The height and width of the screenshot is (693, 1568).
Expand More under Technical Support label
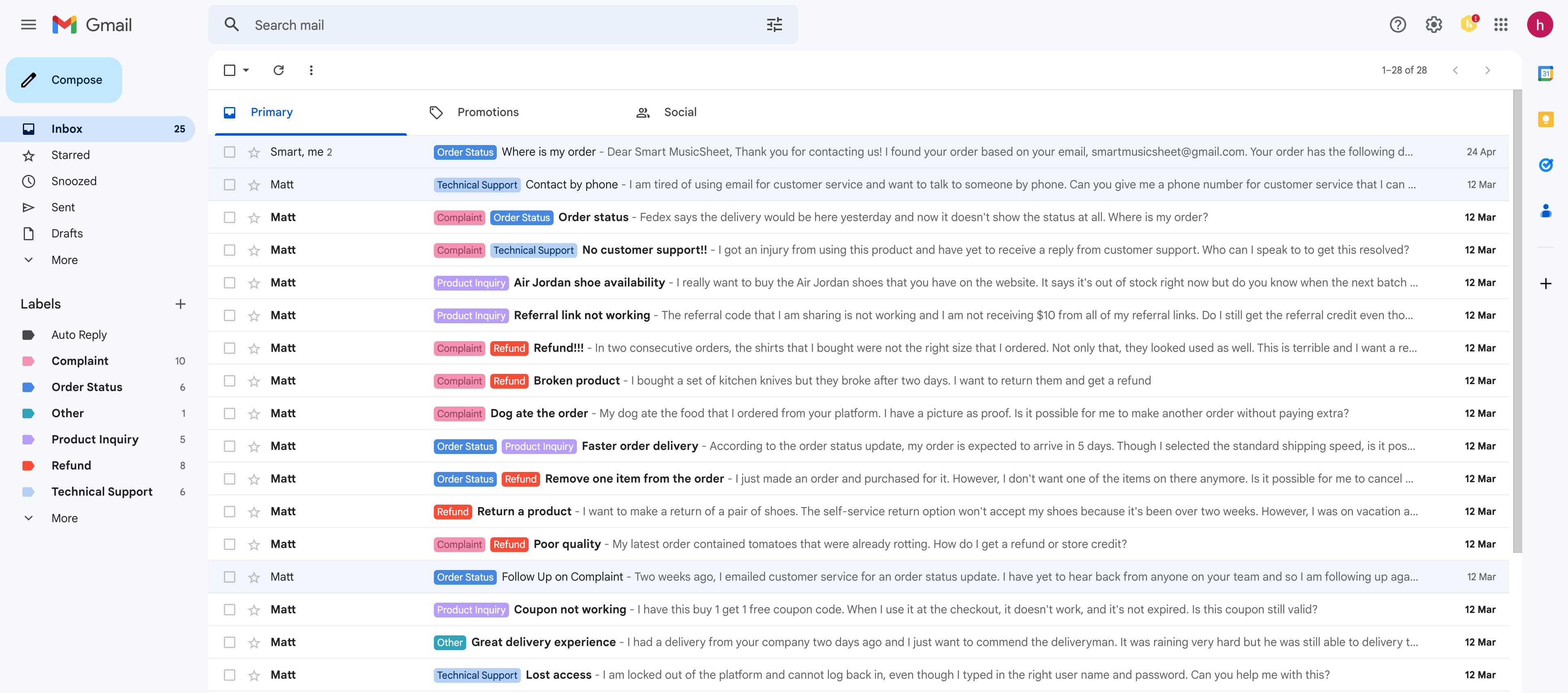tap(64, 518)
